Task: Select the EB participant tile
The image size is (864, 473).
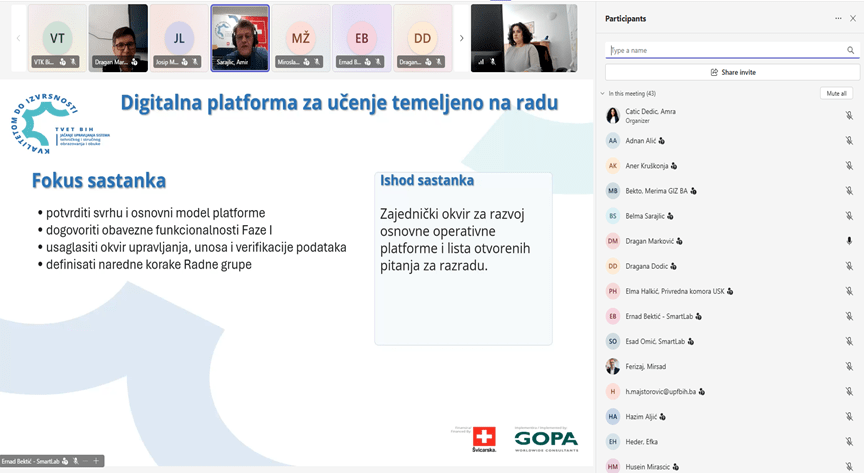Action: (x=362, y=38)
